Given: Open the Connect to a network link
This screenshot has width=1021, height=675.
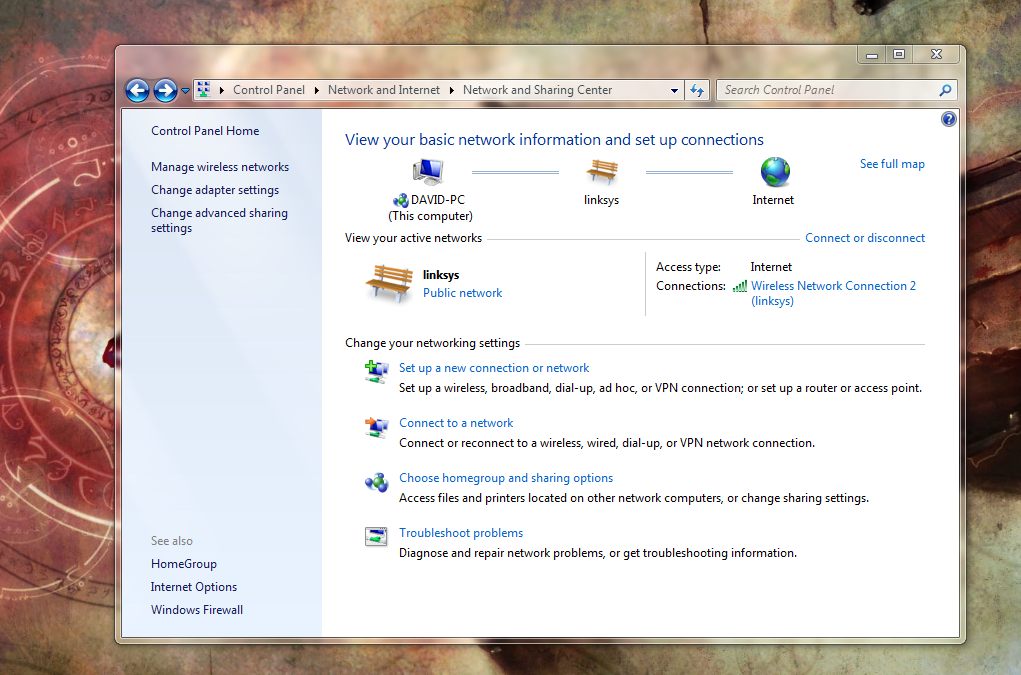Looking at the screenshot, I should point(456,423).
